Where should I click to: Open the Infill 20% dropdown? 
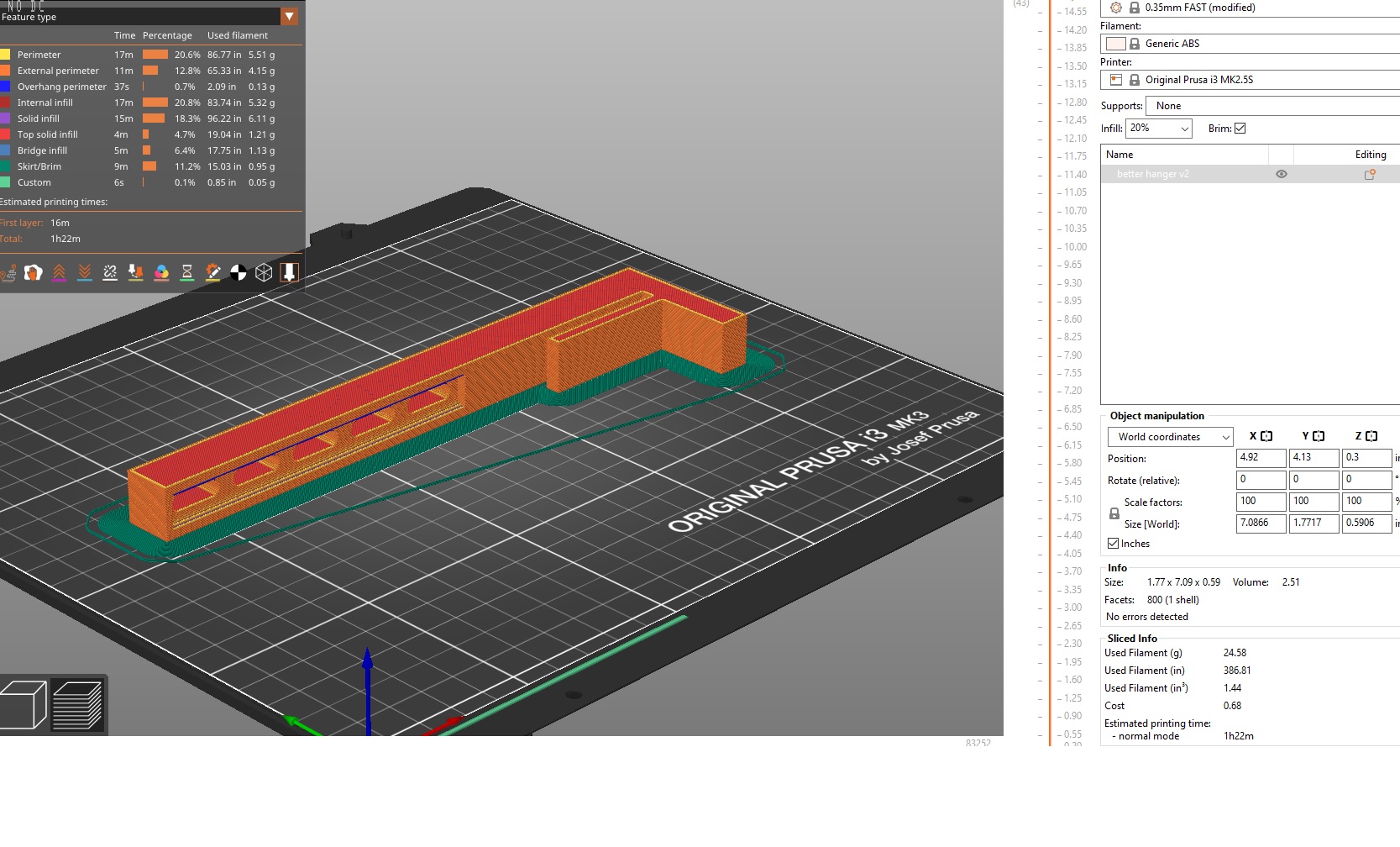click(x=1159, y=129)
